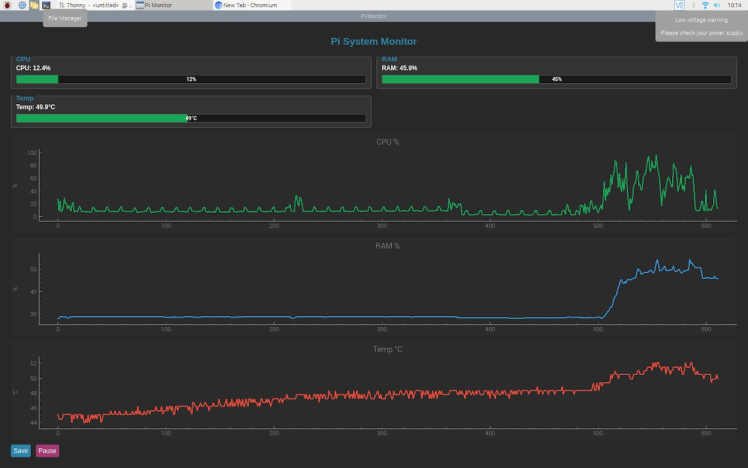This screenshot has width=748, height=468.
Task: Click the VNC server tray icon
Action: (679, 5)
